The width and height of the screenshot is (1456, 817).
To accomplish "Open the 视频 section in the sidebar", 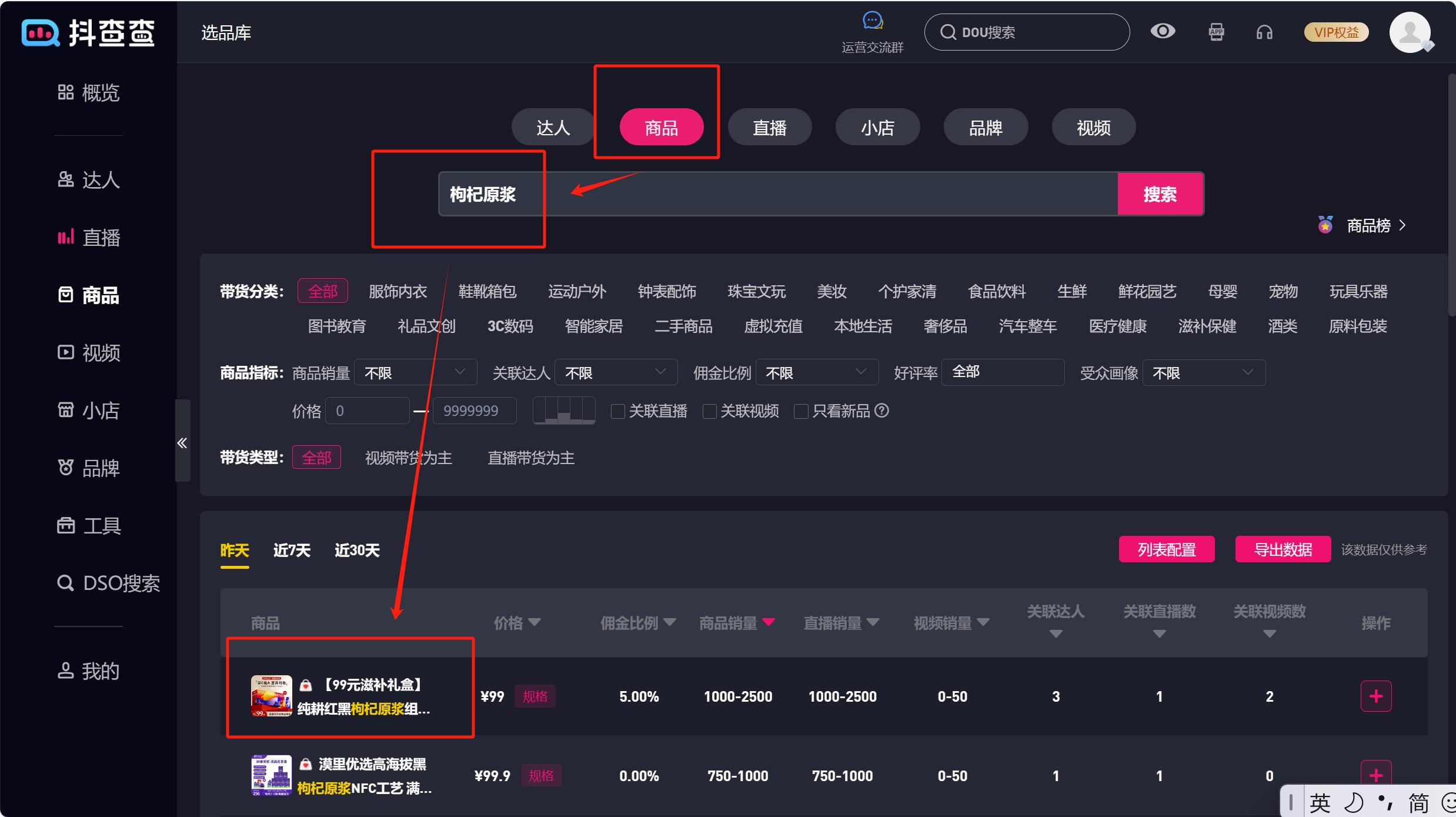I will pyautogui.click(x=101, y=352).
